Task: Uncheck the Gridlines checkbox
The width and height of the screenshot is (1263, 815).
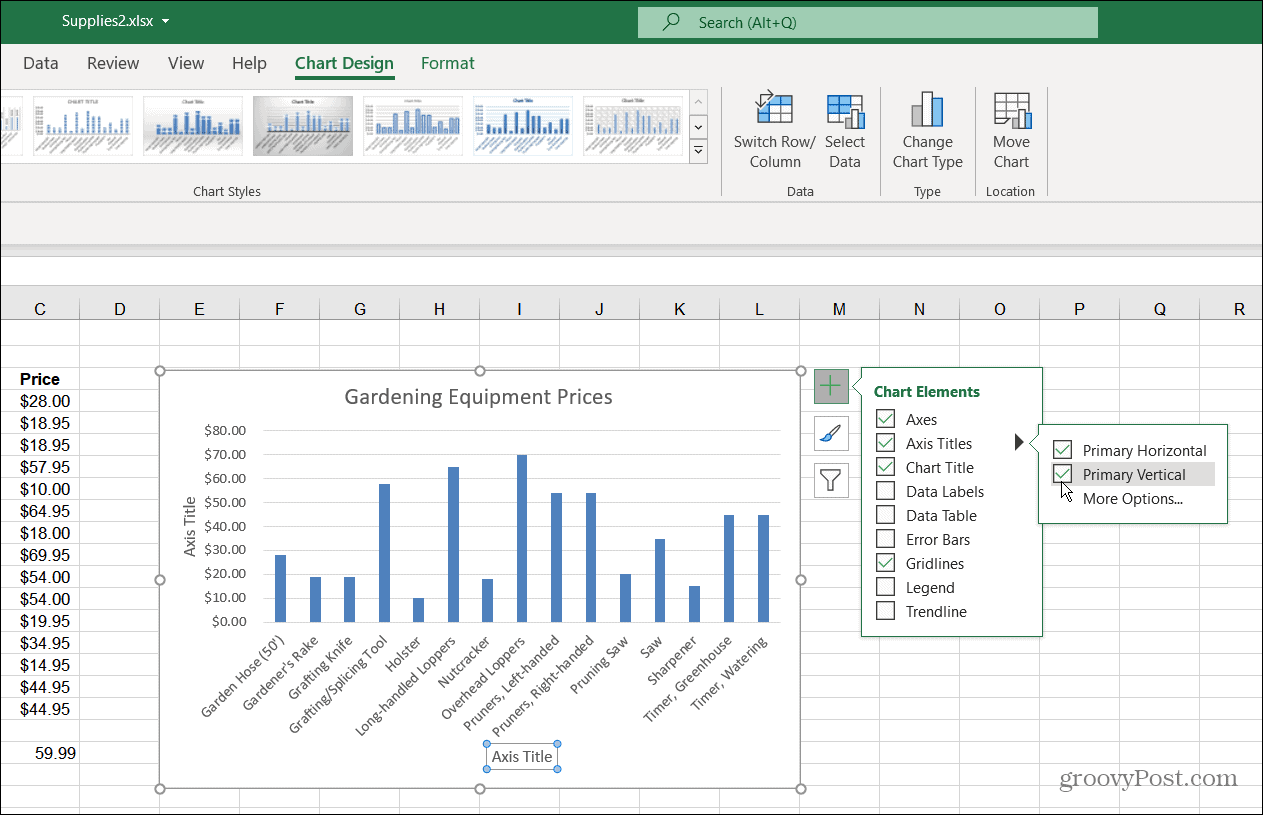Action: pyautogui.click(x=885, y=563)
